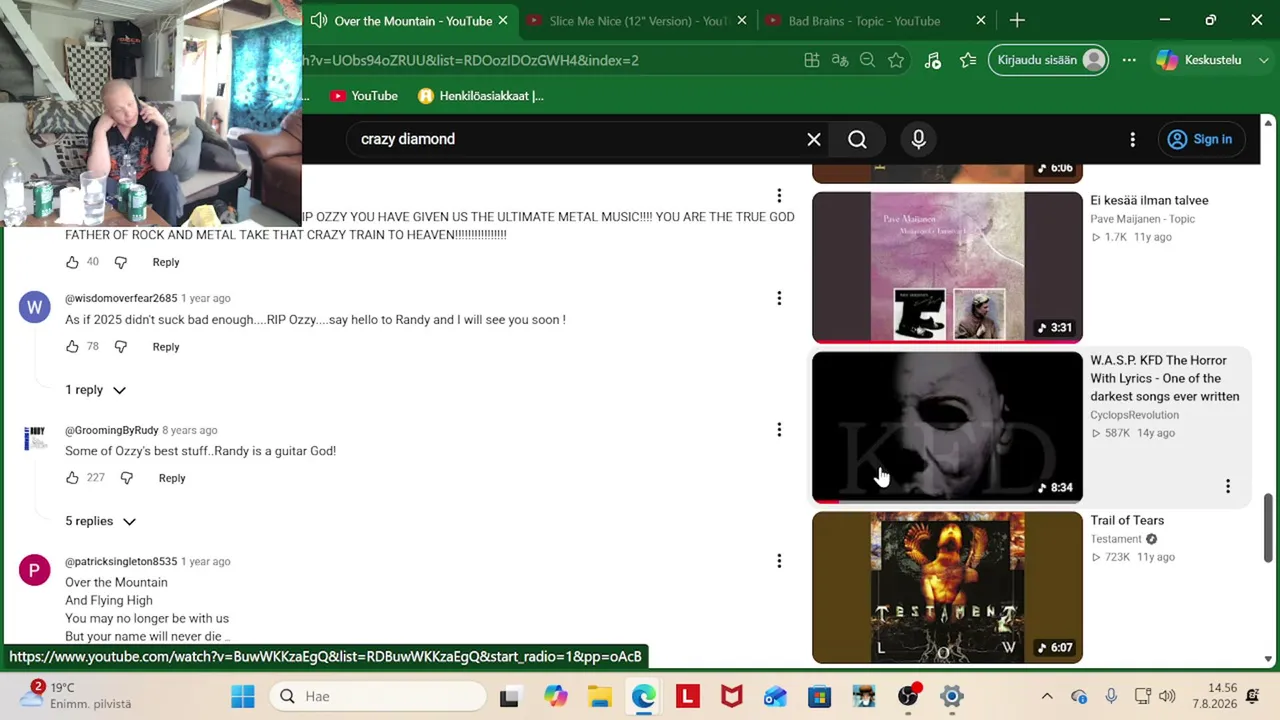The height and width of the screenshot is (720, 1280).
Task: Reply to the RIP OZZY comment
Action: pos(166,262)
